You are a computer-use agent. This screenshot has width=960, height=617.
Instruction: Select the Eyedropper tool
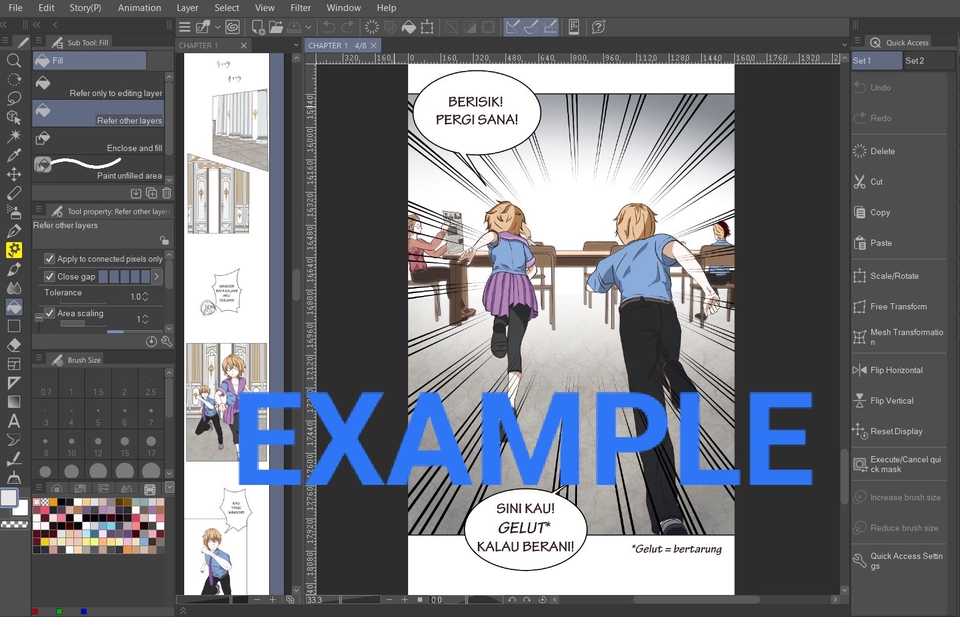click(x=14, y=155)
